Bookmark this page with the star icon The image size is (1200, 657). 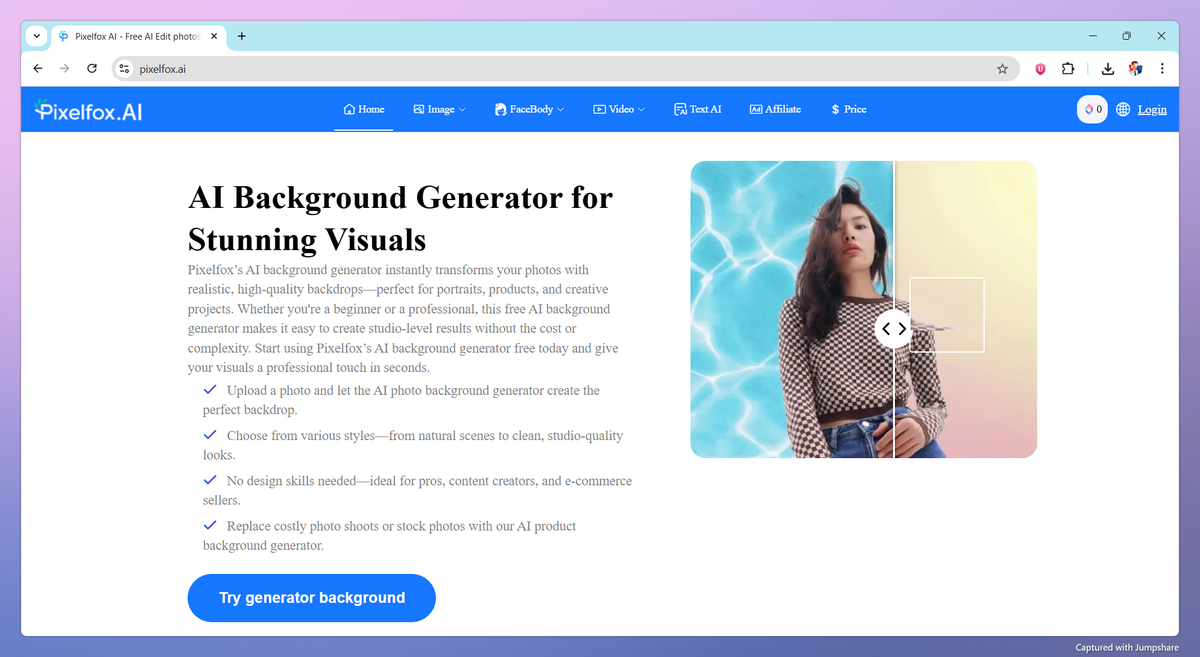1002,69
